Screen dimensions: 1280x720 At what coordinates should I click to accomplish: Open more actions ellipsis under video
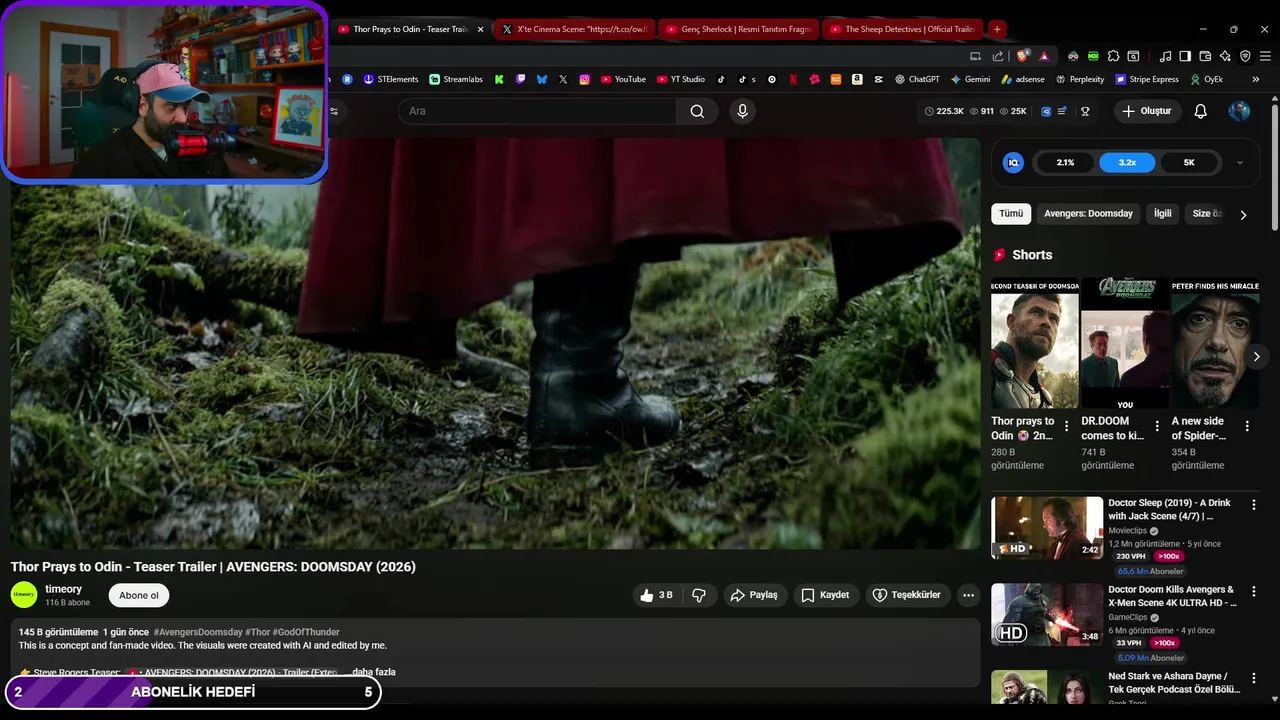point(968,595)
